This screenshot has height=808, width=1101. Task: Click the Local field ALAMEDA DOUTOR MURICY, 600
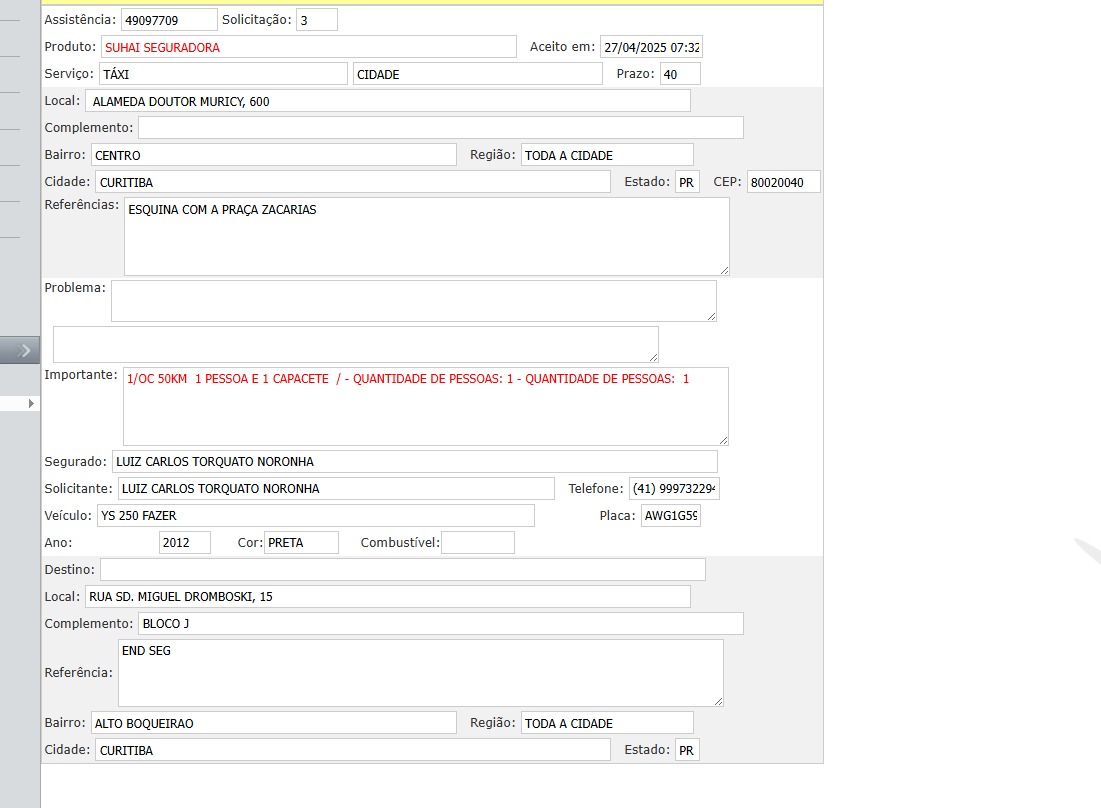pyautogui.click(x=388, y=101)
